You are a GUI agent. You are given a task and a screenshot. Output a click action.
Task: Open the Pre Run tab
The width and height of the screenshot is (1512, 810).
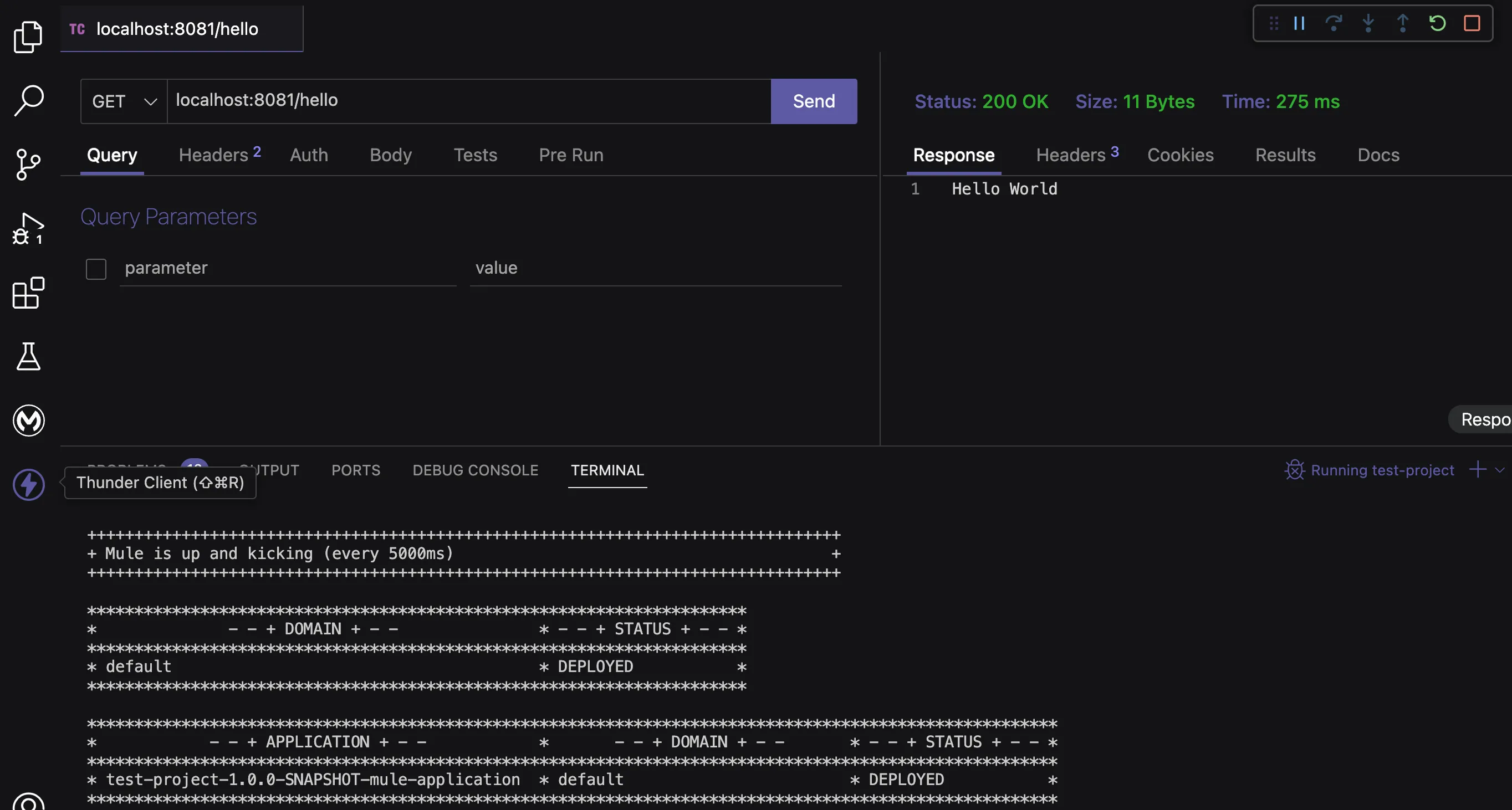[571, 156]
